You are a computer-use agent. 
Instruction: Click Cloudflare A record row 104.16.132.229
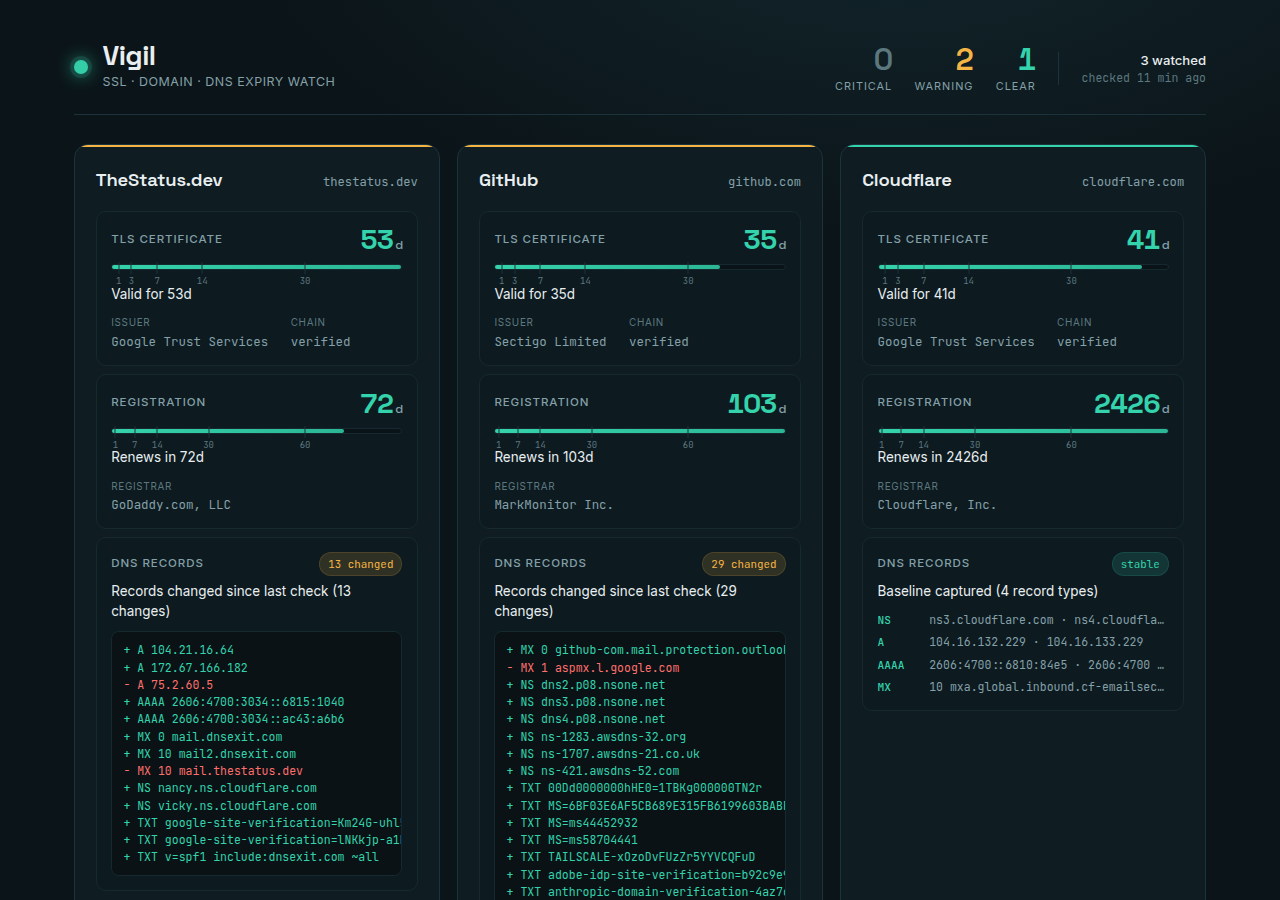click(1022, 642)
